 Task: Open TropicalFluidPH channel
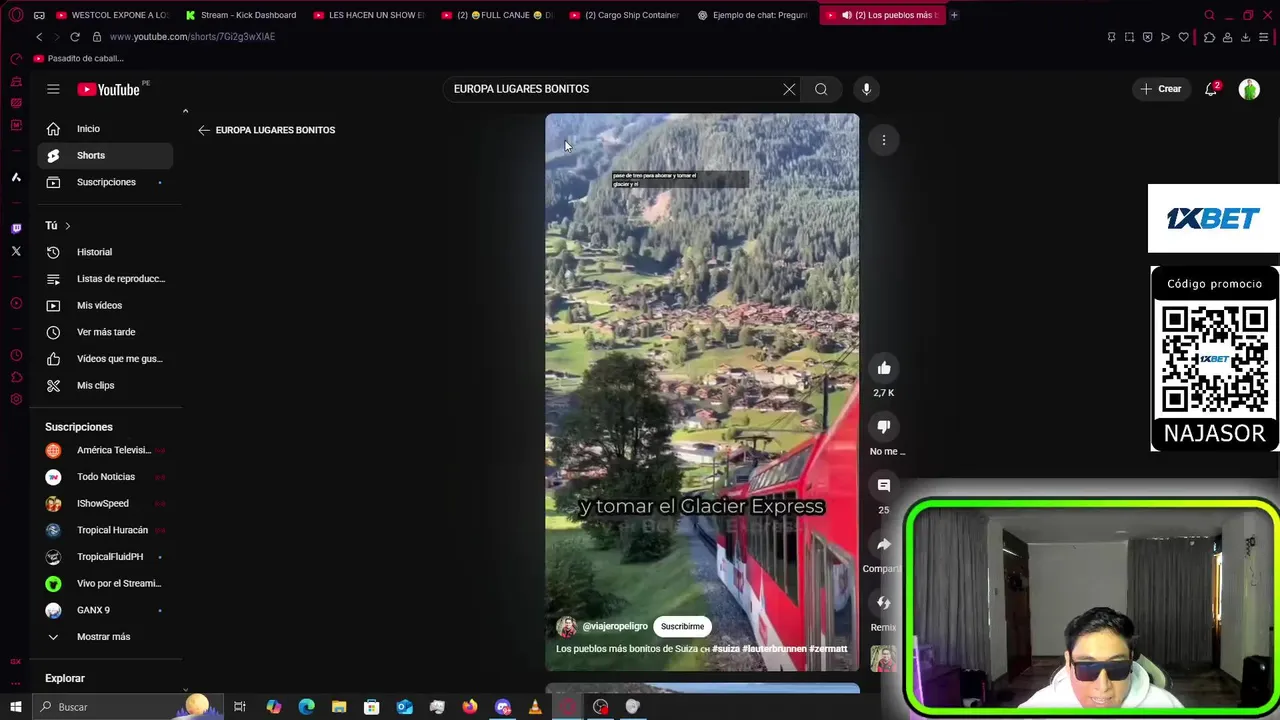pos(105,557)
